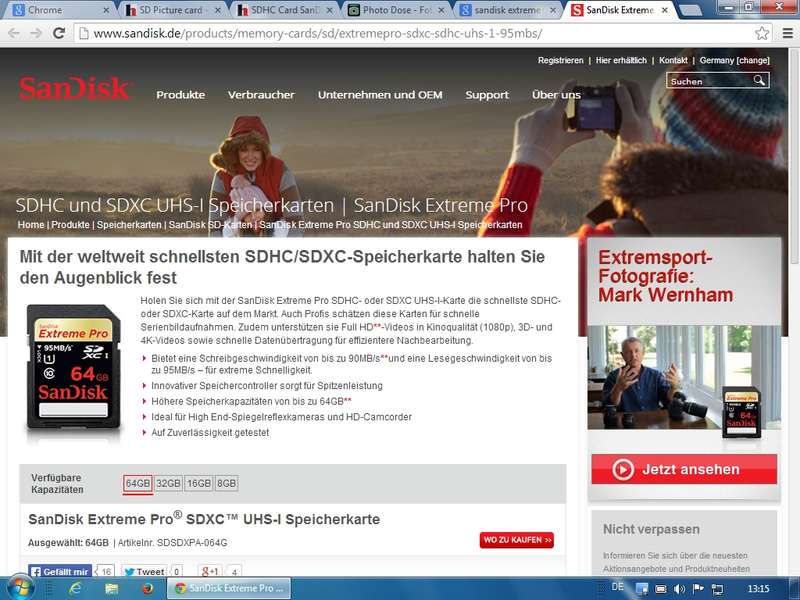Screen dimensions: 800x600
Task: Click the search magnifier icon on SanDisk site
Action: click(x=760, y=81)
